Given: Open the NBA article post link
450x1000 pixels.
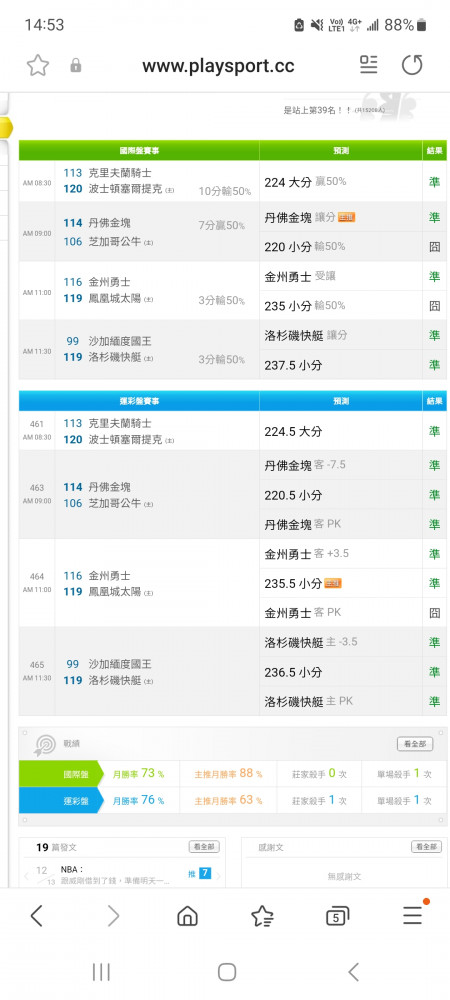Looking at the screenshot, I should pyautogui.click(x=115, y=874).
